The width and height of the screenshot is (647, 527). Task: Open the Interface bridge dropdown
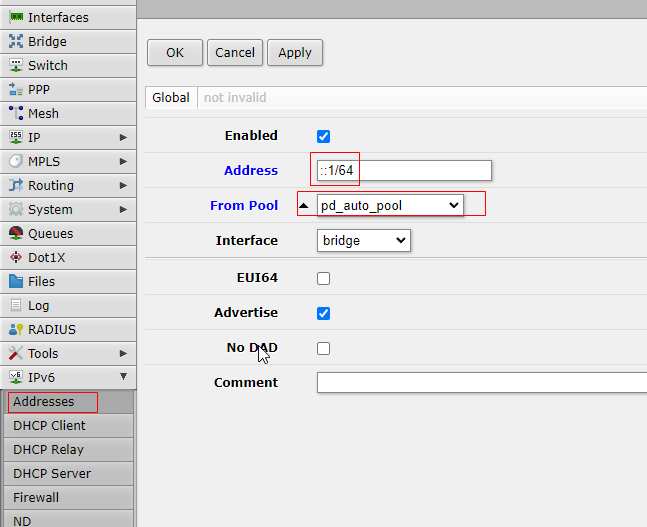pyautogui.click(x=364, y=240)
